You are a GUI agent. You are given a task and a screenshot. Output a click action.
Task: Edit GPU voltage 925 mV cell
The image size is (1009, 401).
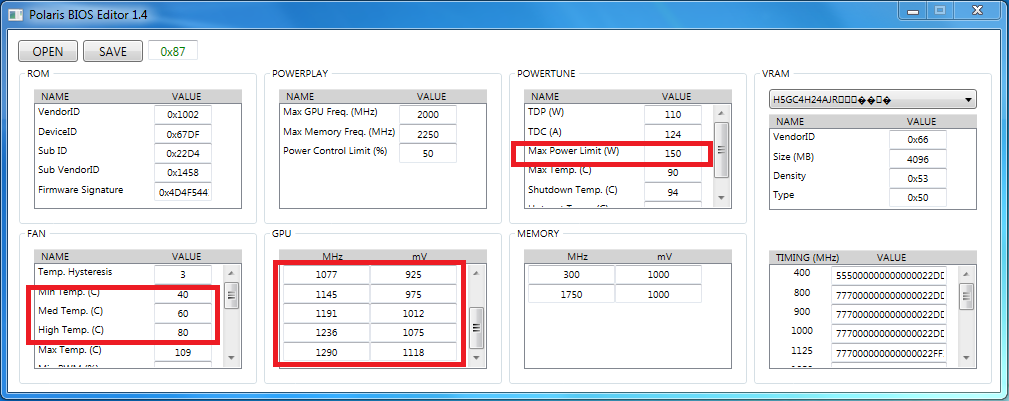(413, 275)
